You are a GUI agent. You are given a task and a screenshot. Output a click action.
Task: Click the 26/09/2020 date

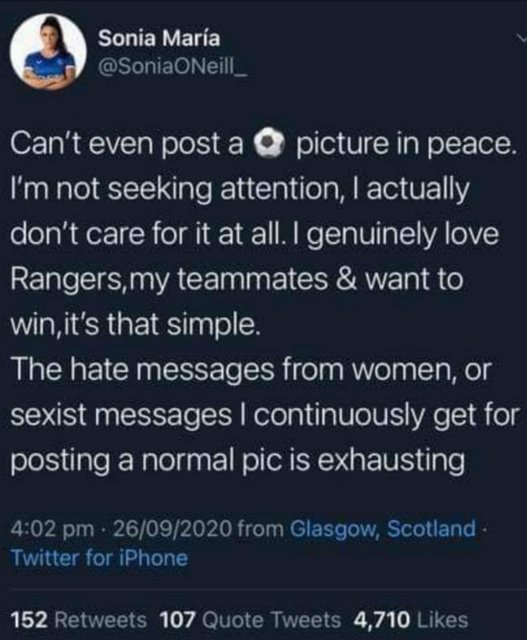171,529
